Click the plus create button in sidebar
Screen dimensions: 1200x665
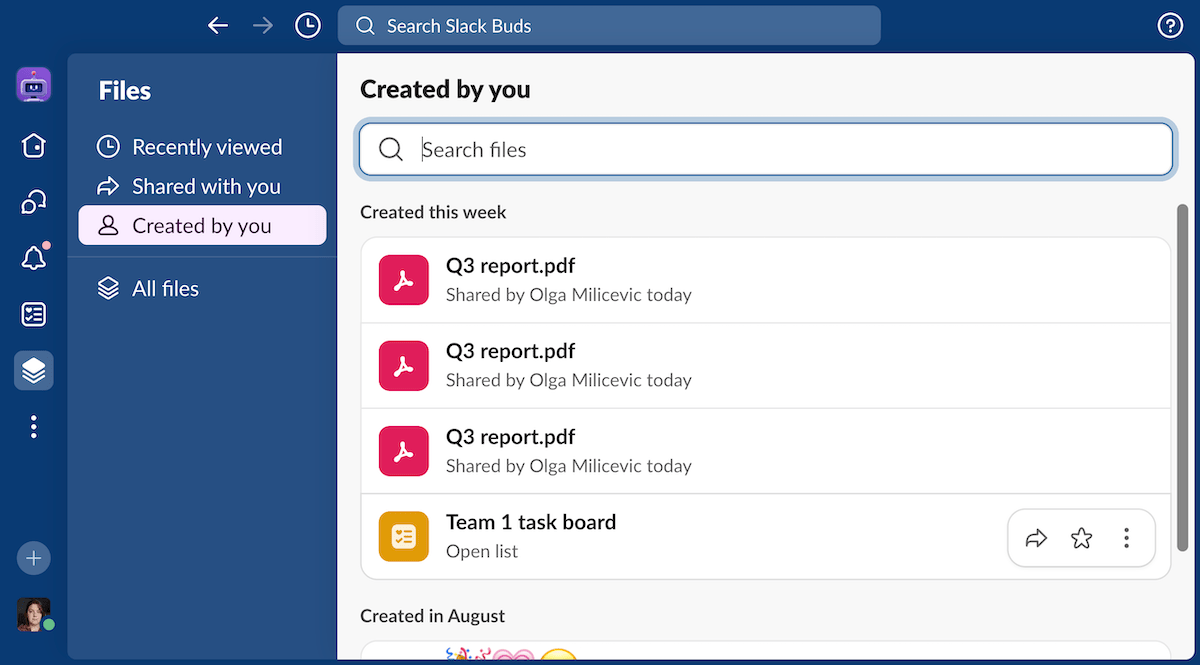click(34, 558)
